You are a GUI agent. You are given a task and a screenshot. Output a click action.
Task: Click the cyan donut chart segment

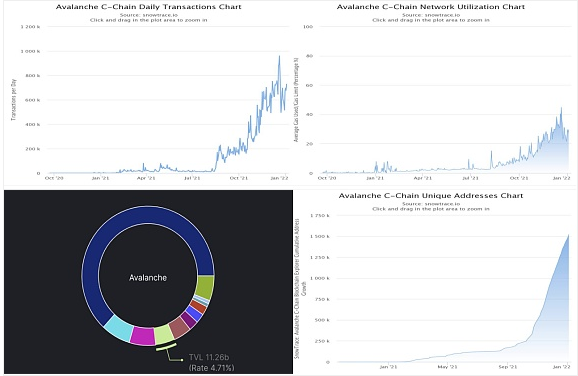pyautogui.click(x=119, y=328)
